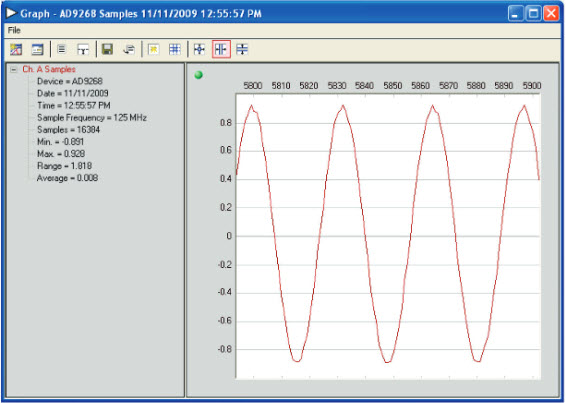Click the play icon in title bar
This screenshot has width=566, height=403.
point(11,13)
